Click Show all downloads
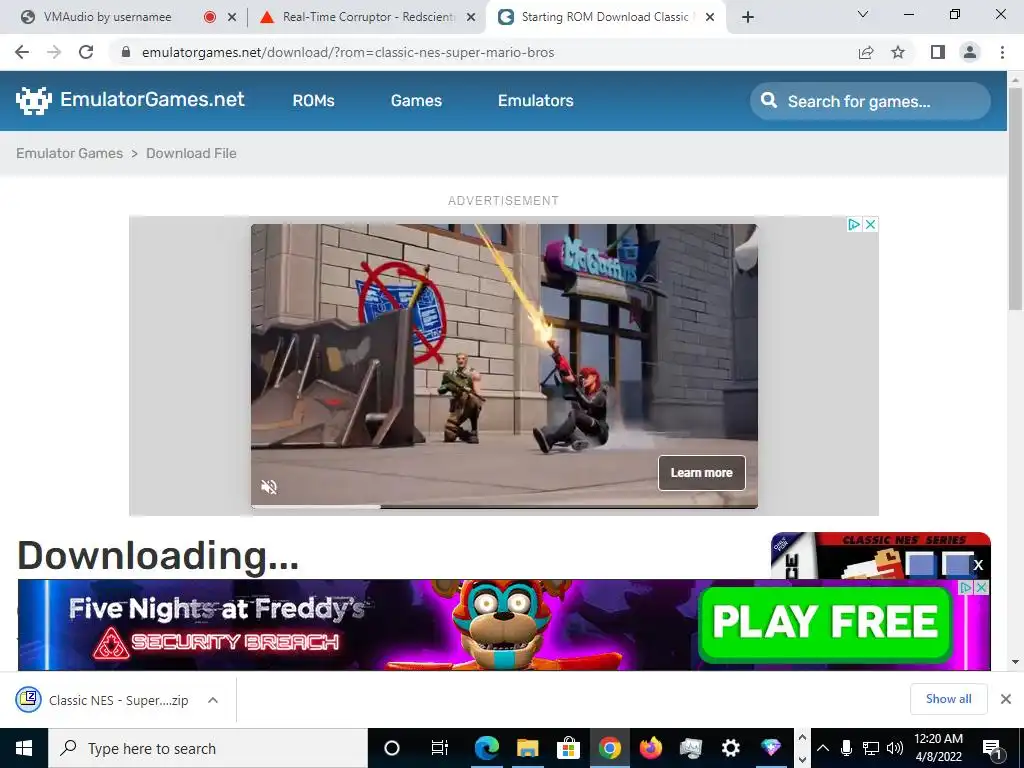Screen dimensions: 1024x768 click(948, 699)
